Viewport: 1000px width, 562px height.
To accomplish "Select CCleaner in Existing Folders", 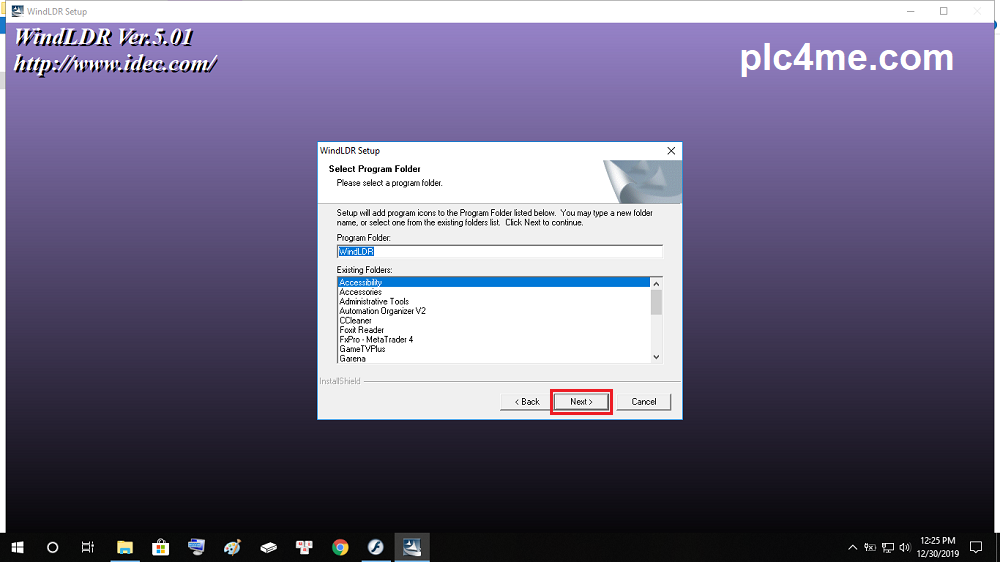I will tap(494, 320).
